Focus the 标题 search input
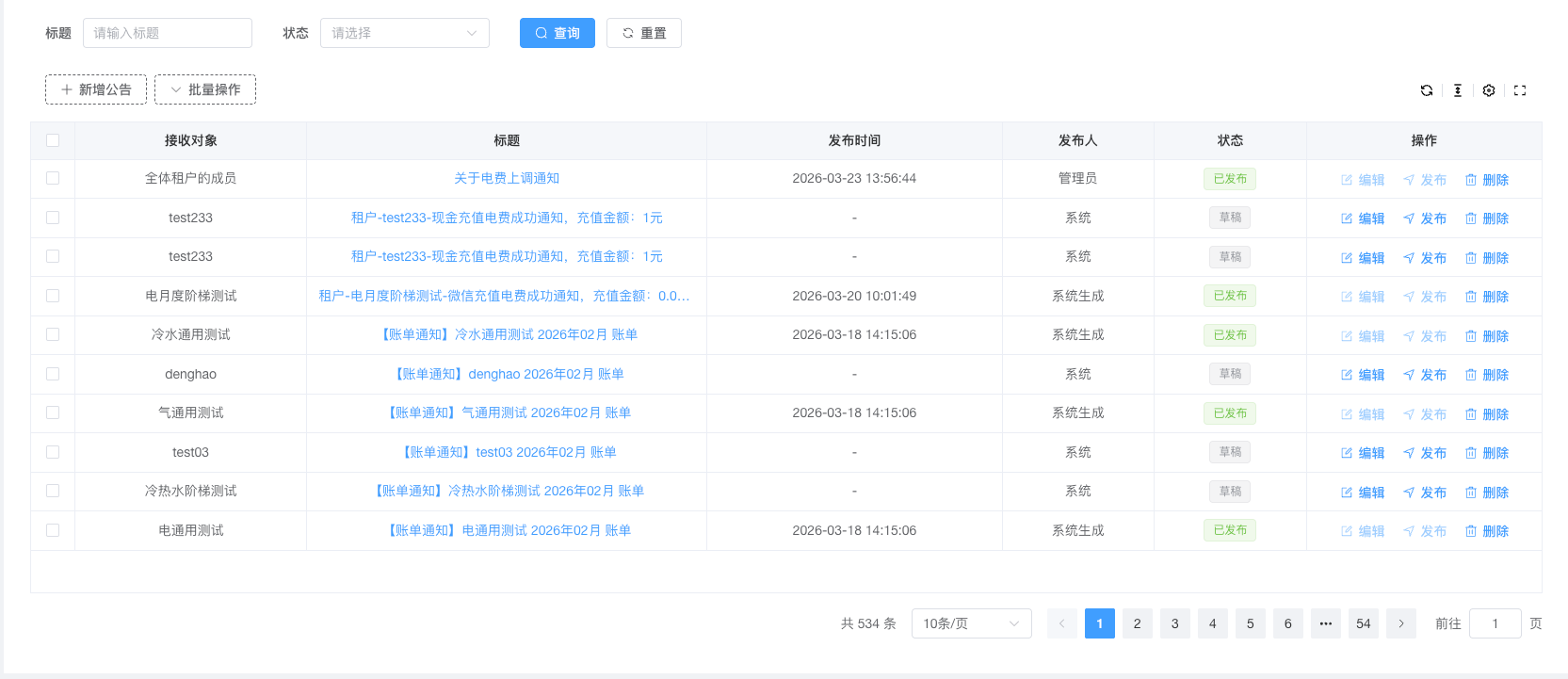Screen dimensions: 1568x679 (168, 33)
